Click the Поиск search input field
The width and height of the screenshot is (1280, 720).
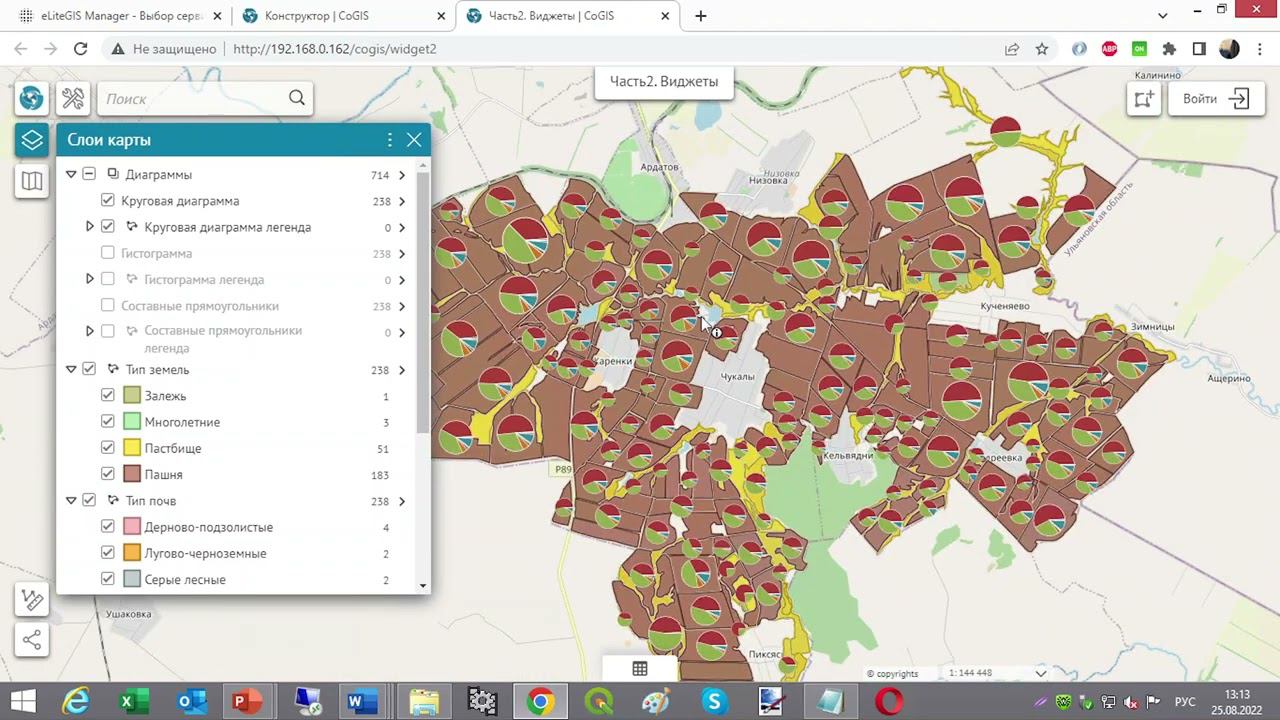tap(192, 98)
